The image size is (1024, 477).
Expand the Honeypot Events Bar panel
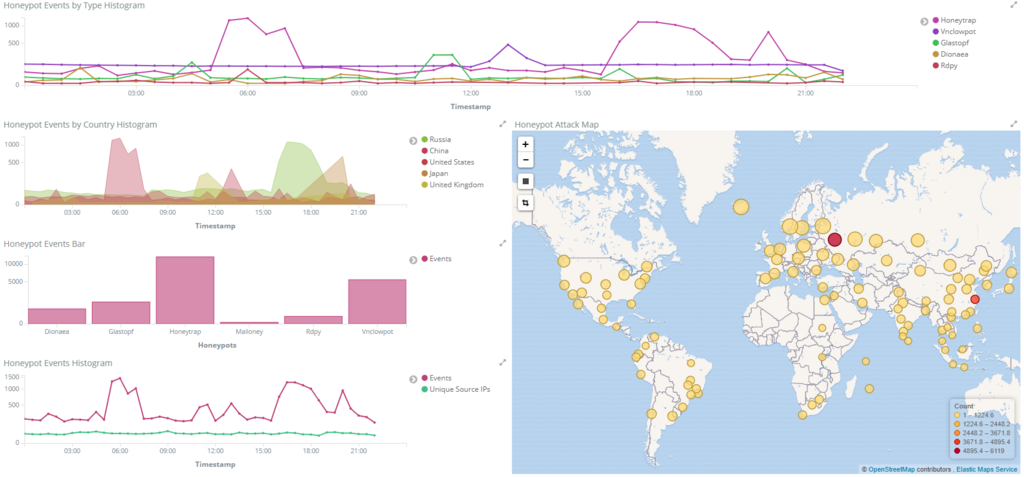[x=503, y=243]
